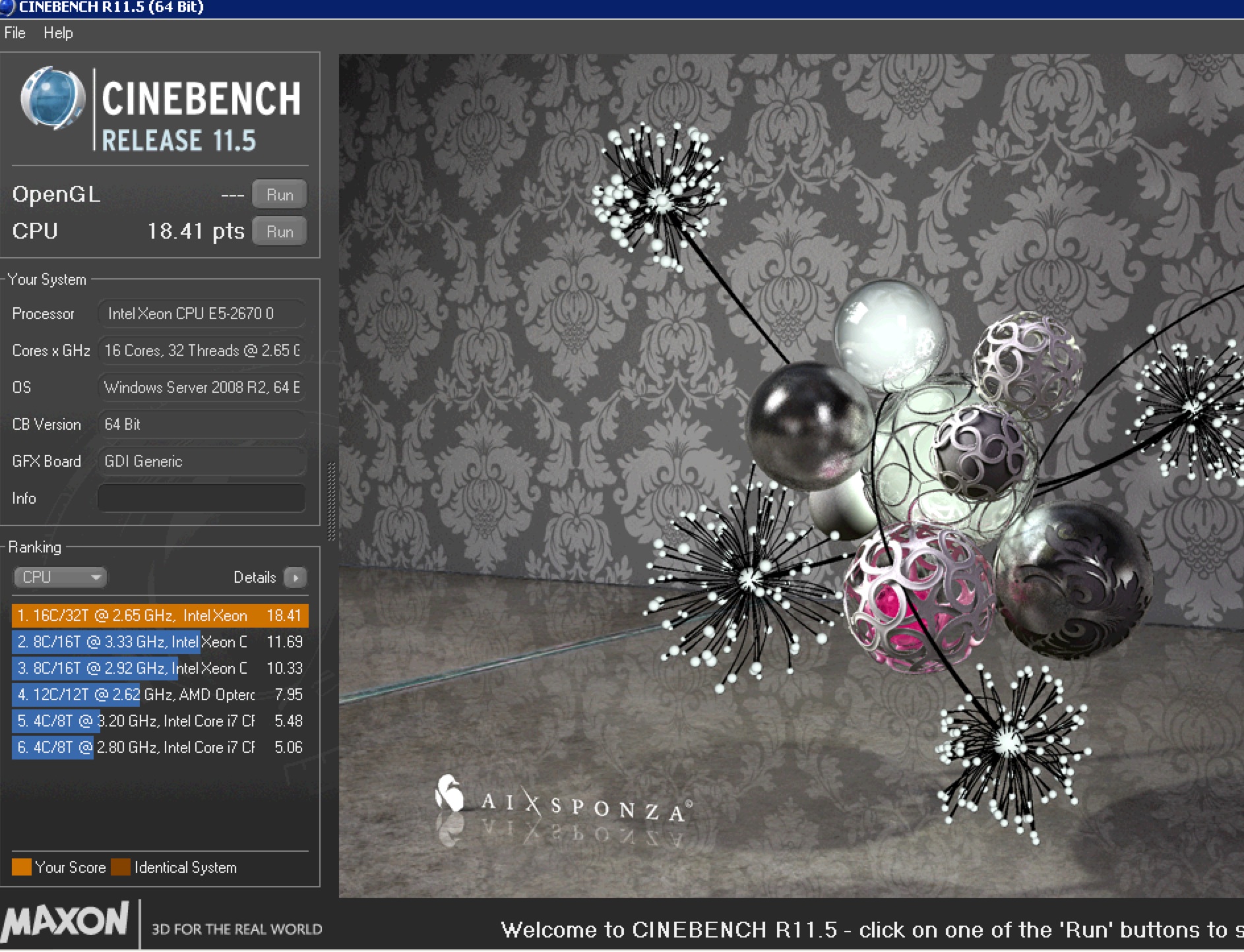1244x952 pixels.
Task: Click the MAXON logo
Action: 65,921
